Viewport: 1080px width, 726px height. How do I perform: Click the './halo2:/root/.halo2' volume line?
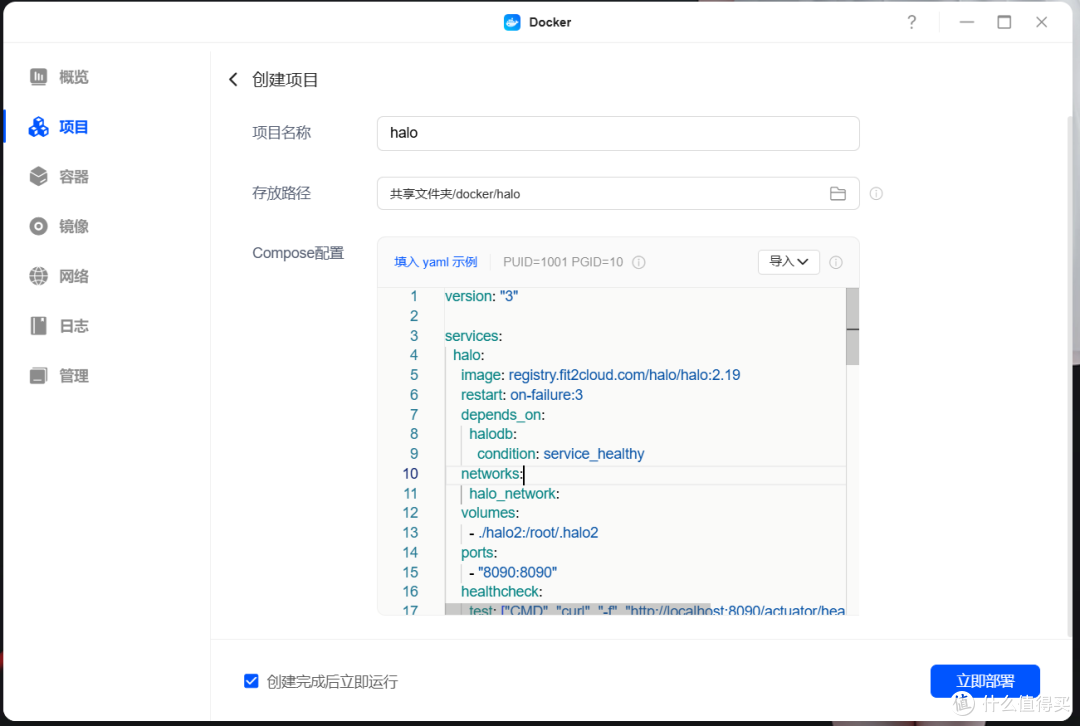click(x=534, y=533)
